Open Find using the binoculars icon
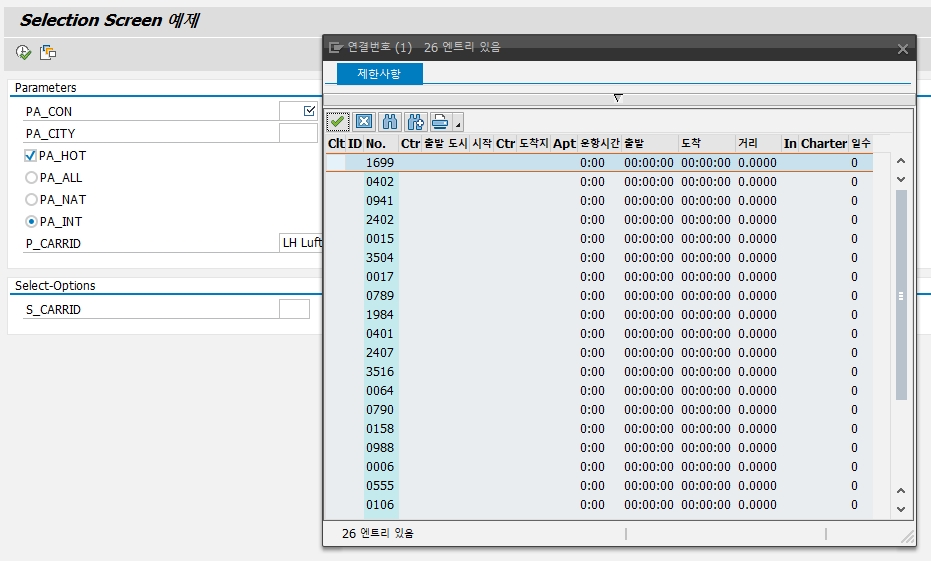This screenshot has height=561, width=931. coord(390,122)
